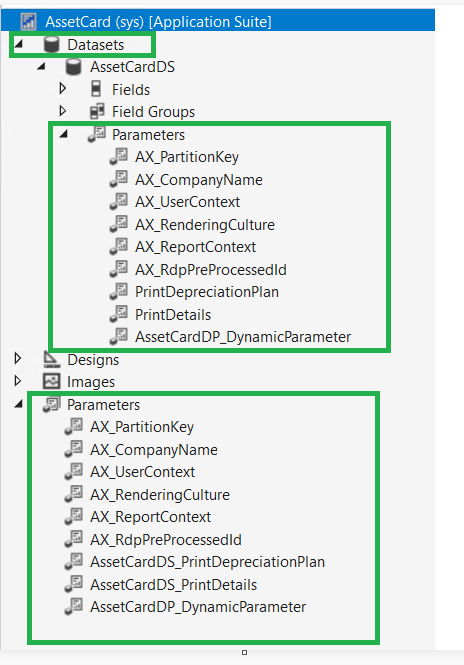Click the report-level Parameters node icon

[52, 404]
